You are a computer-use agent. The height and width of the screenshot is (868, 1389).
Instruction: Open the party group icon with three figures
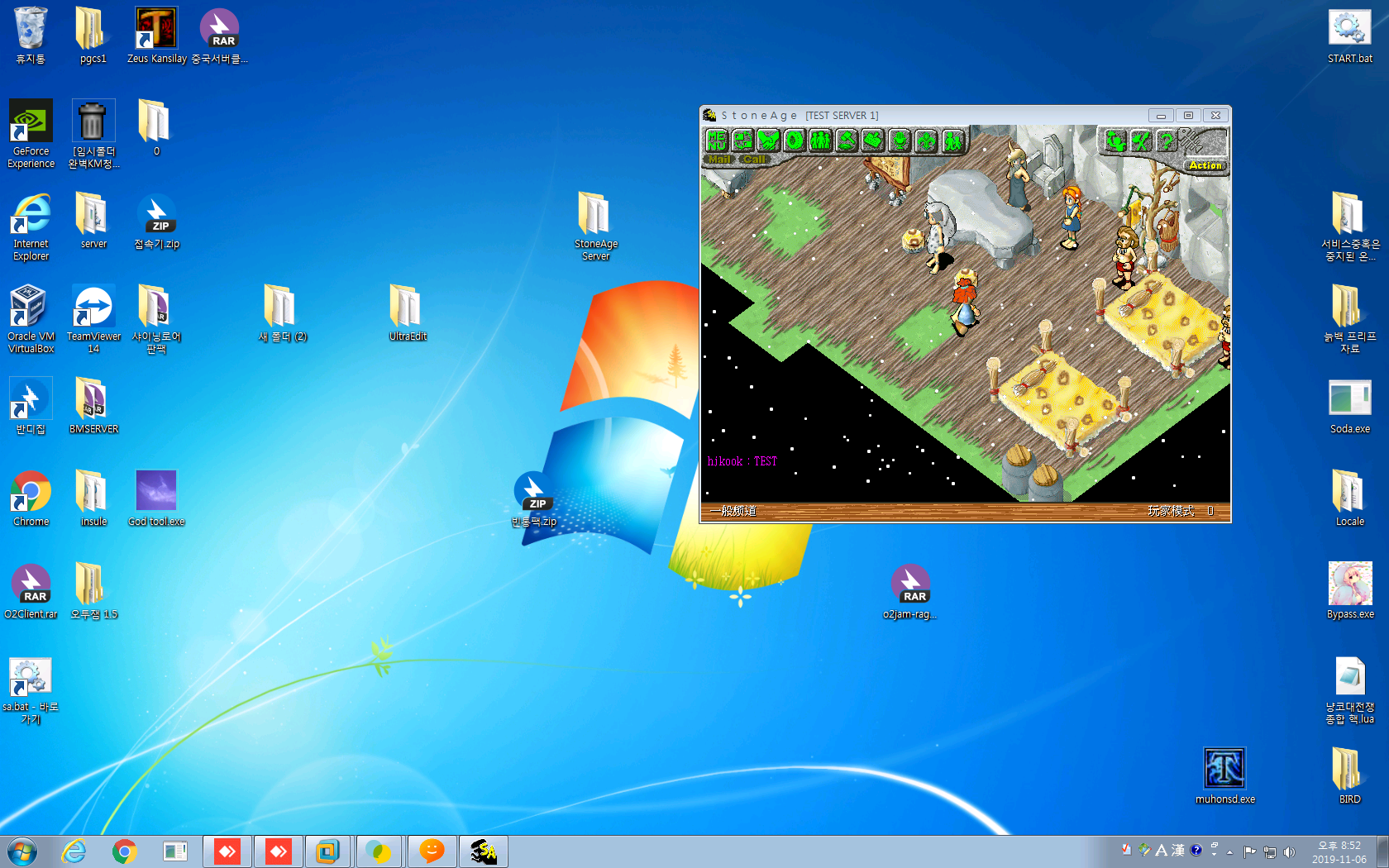point(820,141)
